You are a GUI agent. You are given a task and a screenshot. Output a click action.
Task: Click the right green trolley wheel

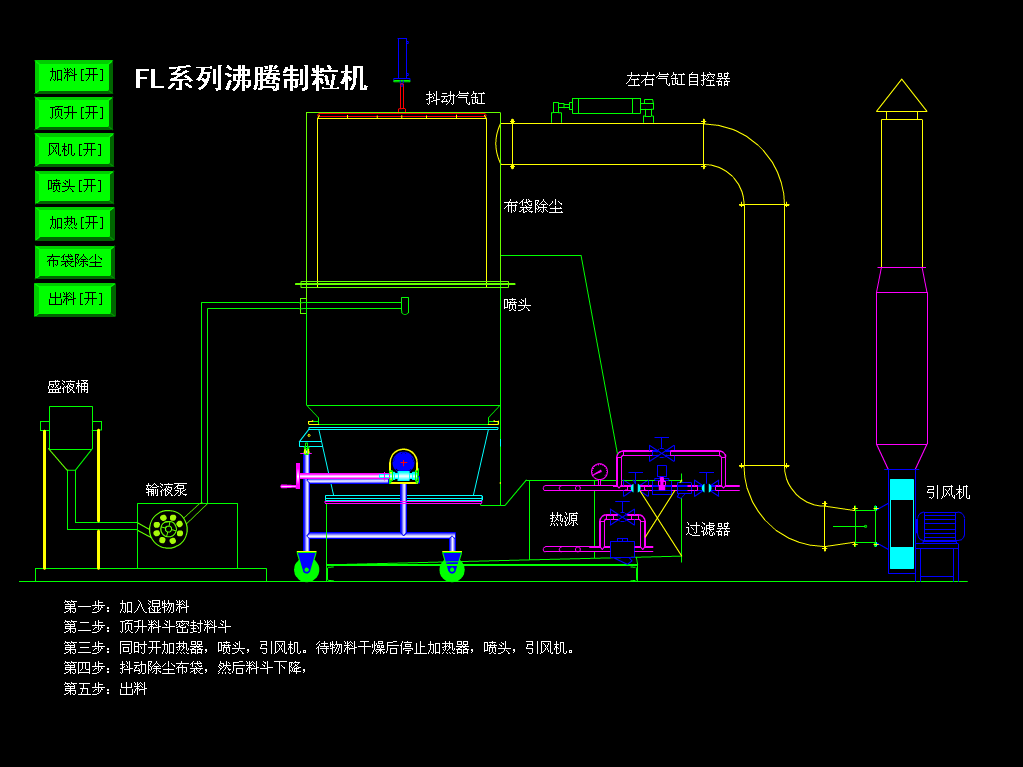click(452, 570)
